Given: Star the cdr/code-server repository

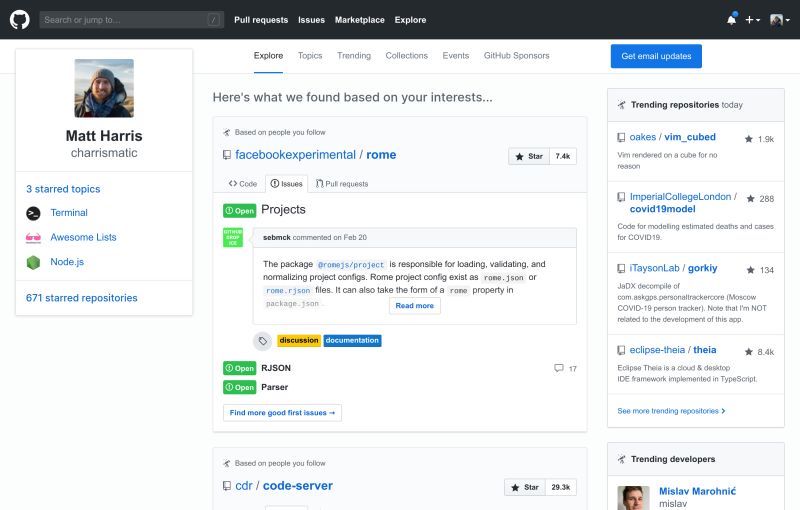Looking at the screenshot, I should click(525, 488).
